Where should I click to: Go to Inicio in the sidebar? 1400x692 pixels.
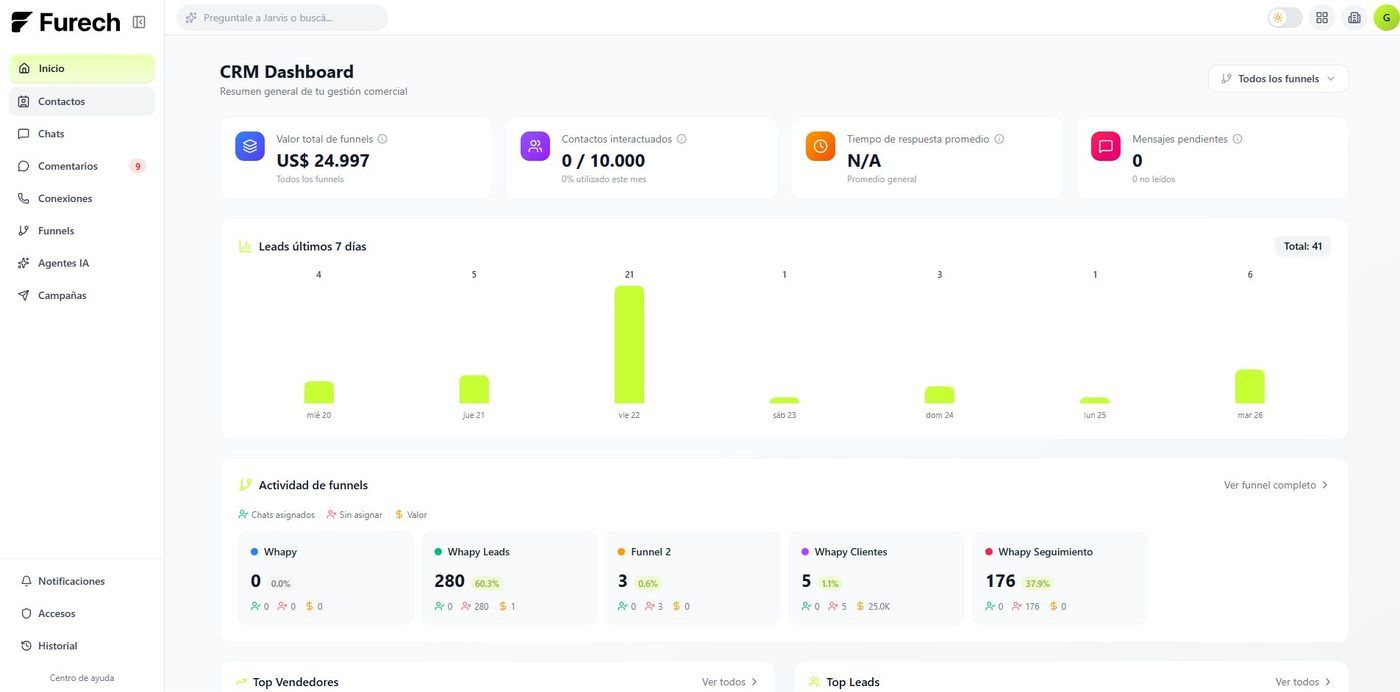[x=82, y=69]
